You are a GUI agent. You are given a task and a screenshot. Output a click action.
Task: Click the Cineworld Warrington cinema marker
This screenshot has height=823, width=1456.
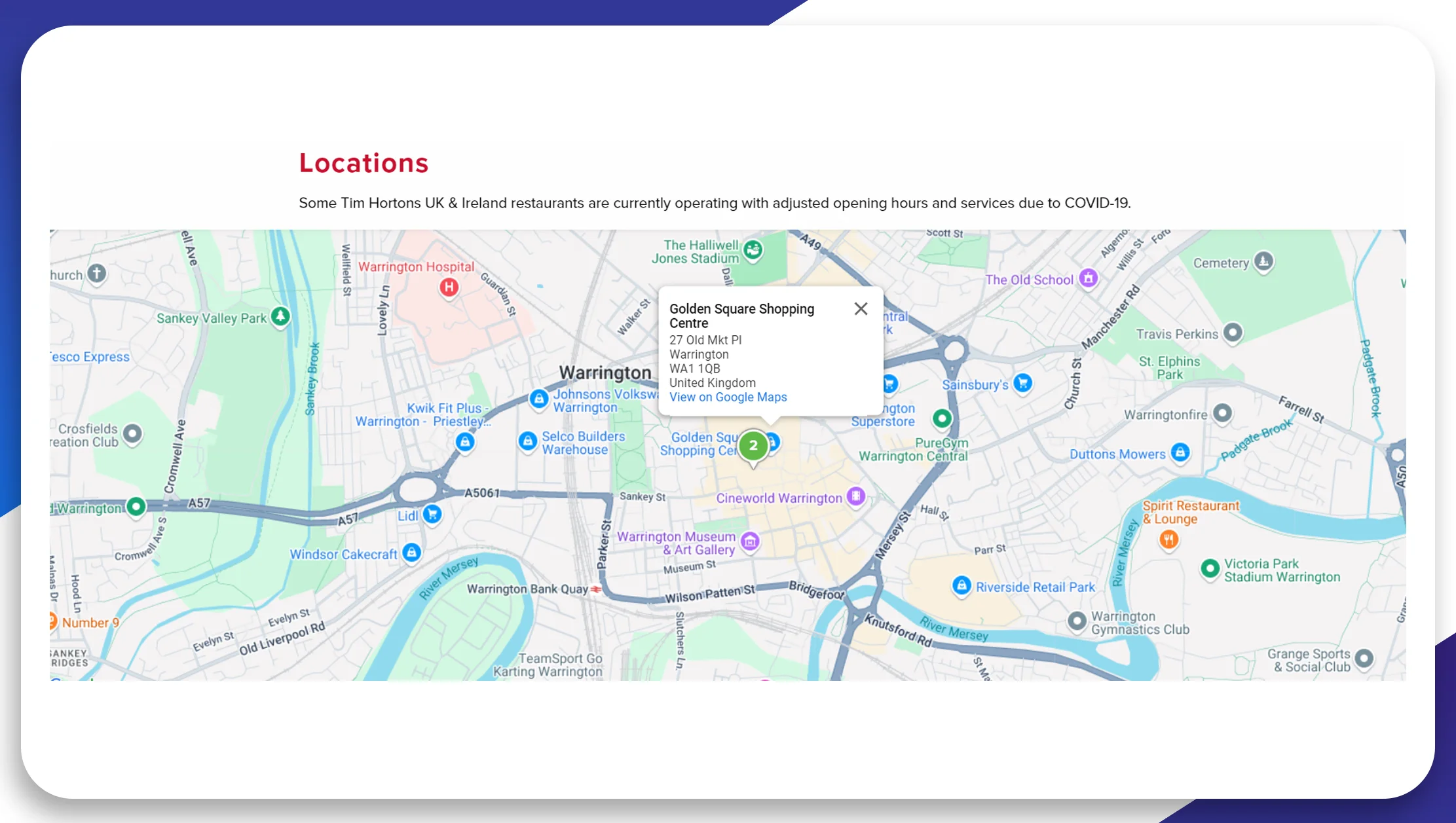[x=855, y=496]
